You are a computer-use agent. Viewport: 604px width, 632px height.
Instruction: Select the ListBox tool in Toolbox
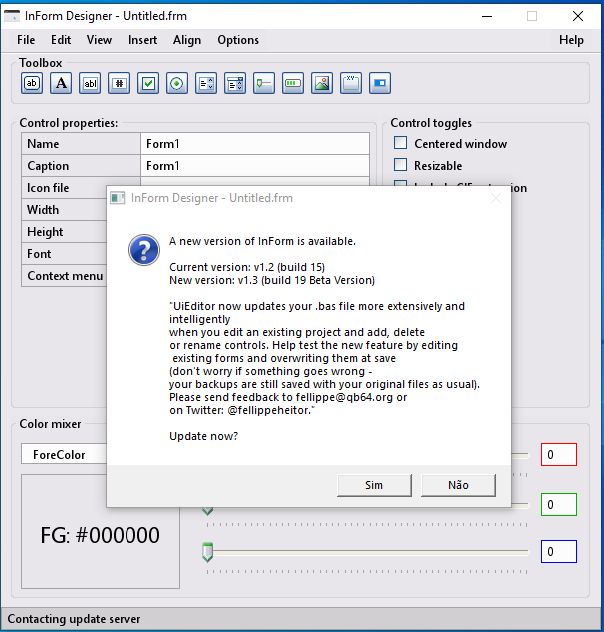pyautogui.click(x=206, y=83)
